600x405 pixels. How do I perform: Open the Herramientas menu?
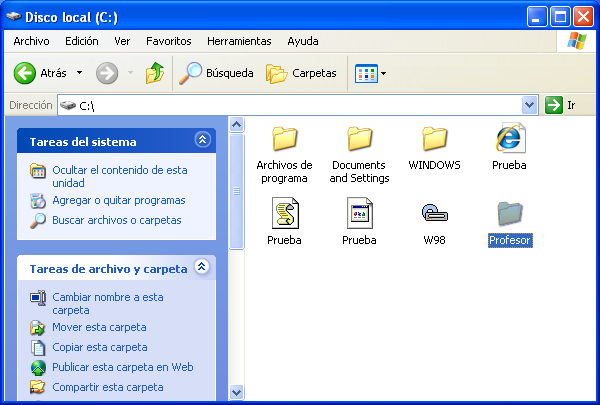click(x=239, y=41)
